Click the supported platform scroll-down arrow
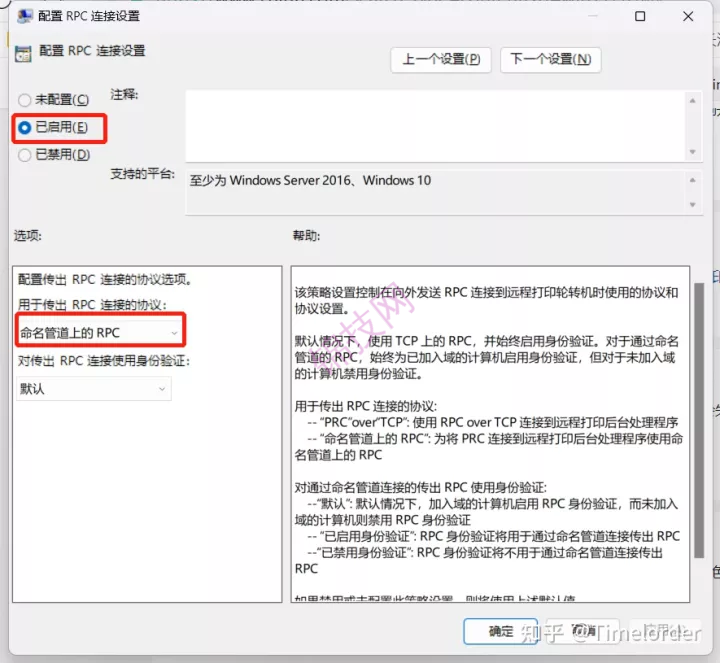This screenshot has height=663, width=720. (x=692, y=205)
